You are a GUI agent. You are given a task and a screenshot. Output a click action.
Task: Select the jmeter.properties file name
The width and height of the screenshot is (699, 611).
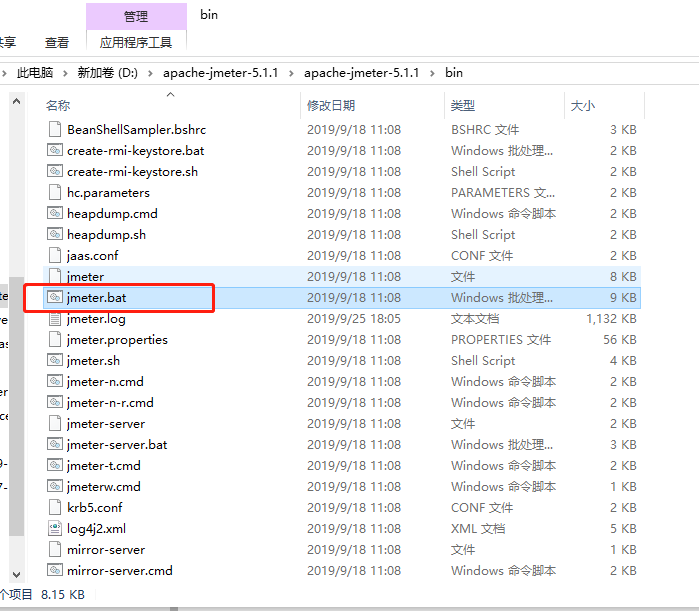[x=117, y=340]
